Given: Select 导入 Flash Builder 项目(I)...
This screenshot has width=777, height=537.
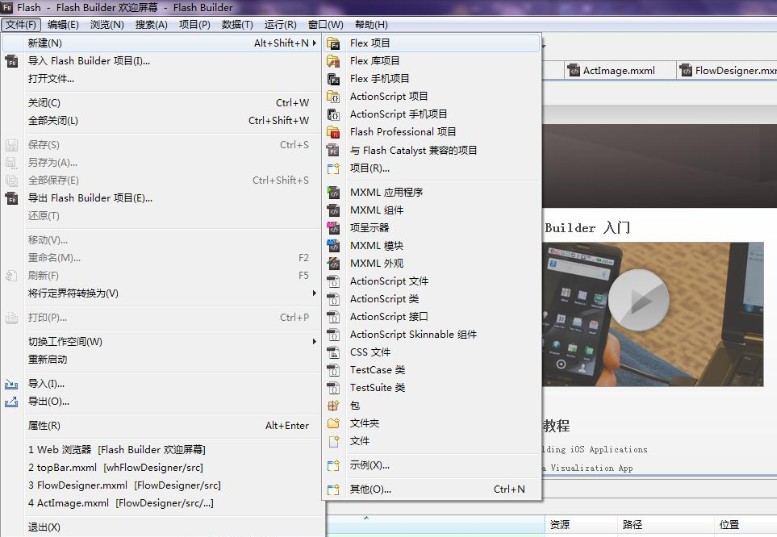Looking at the screenshot, I should point(88,61).
